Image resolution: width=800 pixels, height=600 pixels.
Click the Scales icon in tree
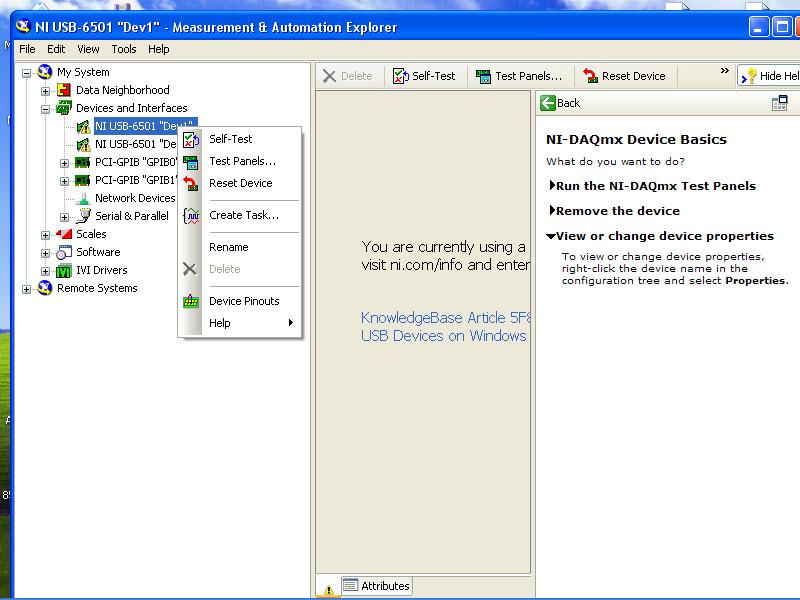click(x=64, y=234)
